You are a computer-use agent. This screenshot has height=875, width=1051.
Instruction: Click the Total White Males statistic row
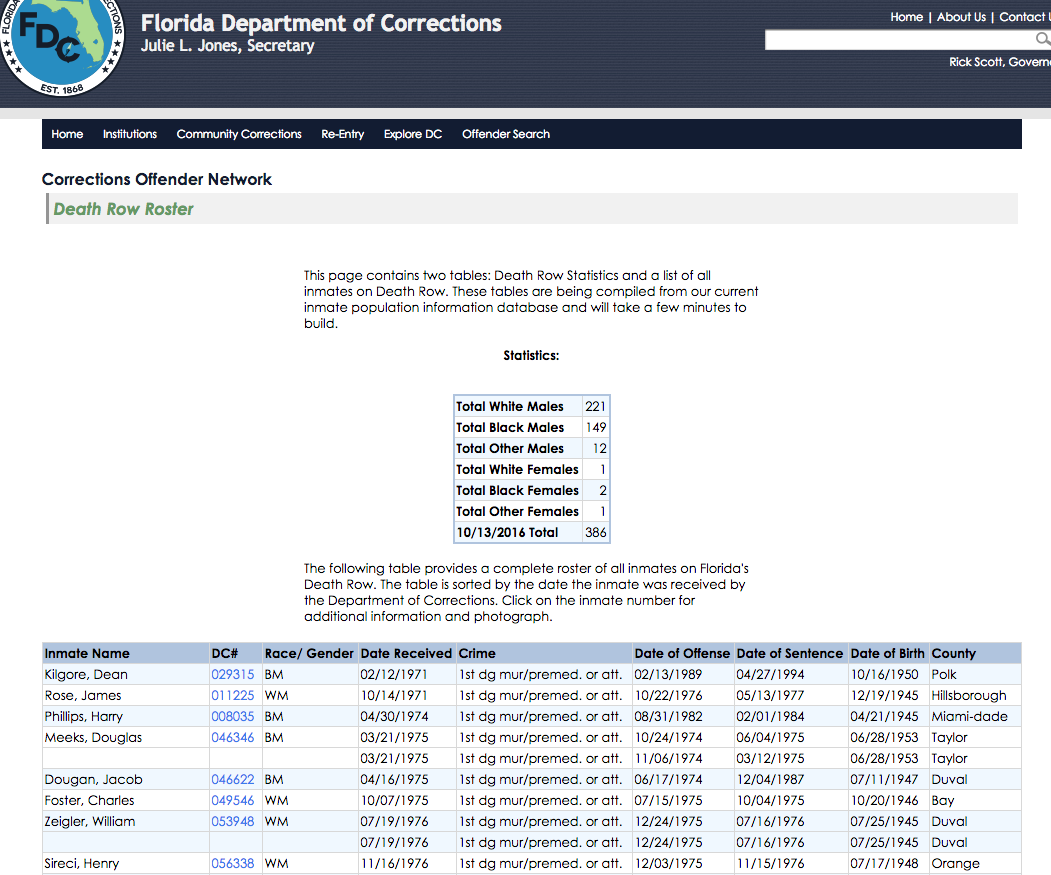coord(532,406)
